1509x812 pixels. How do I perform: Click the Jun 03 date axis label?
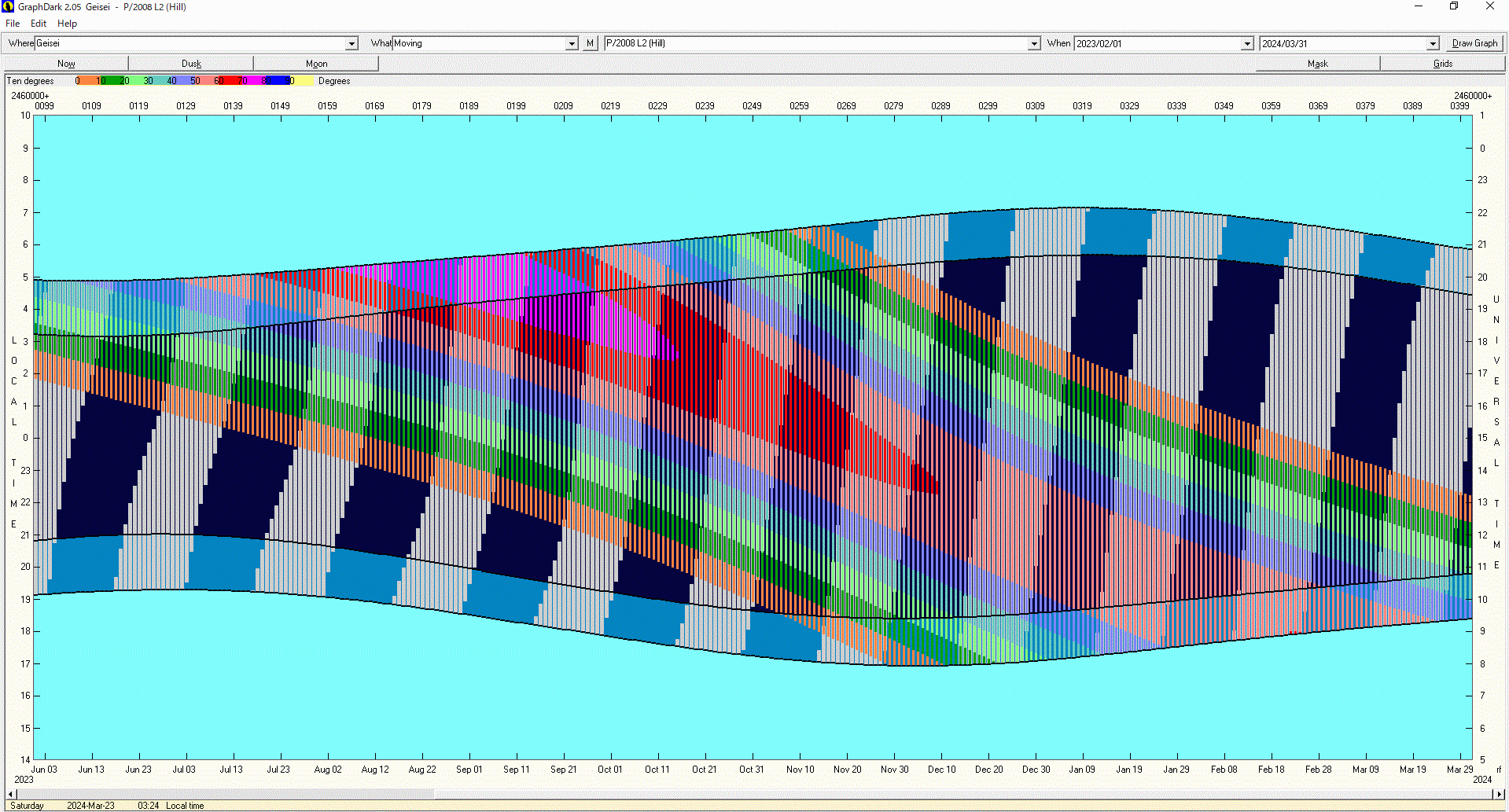(44, 770)
